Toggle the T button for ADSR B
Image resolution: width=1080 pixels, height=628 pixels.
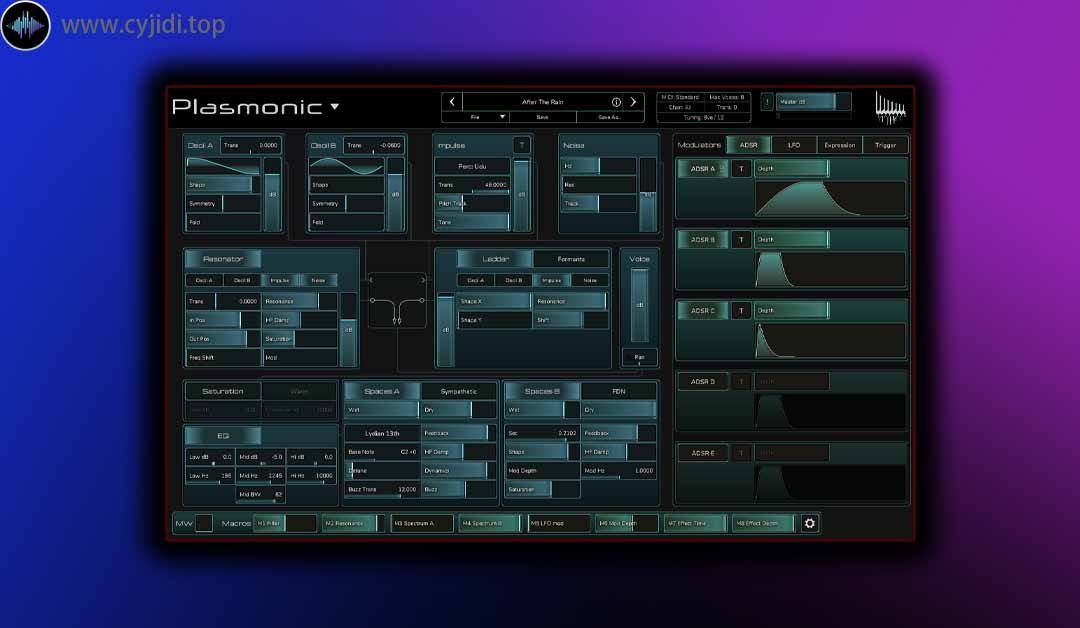click(741, 240)
